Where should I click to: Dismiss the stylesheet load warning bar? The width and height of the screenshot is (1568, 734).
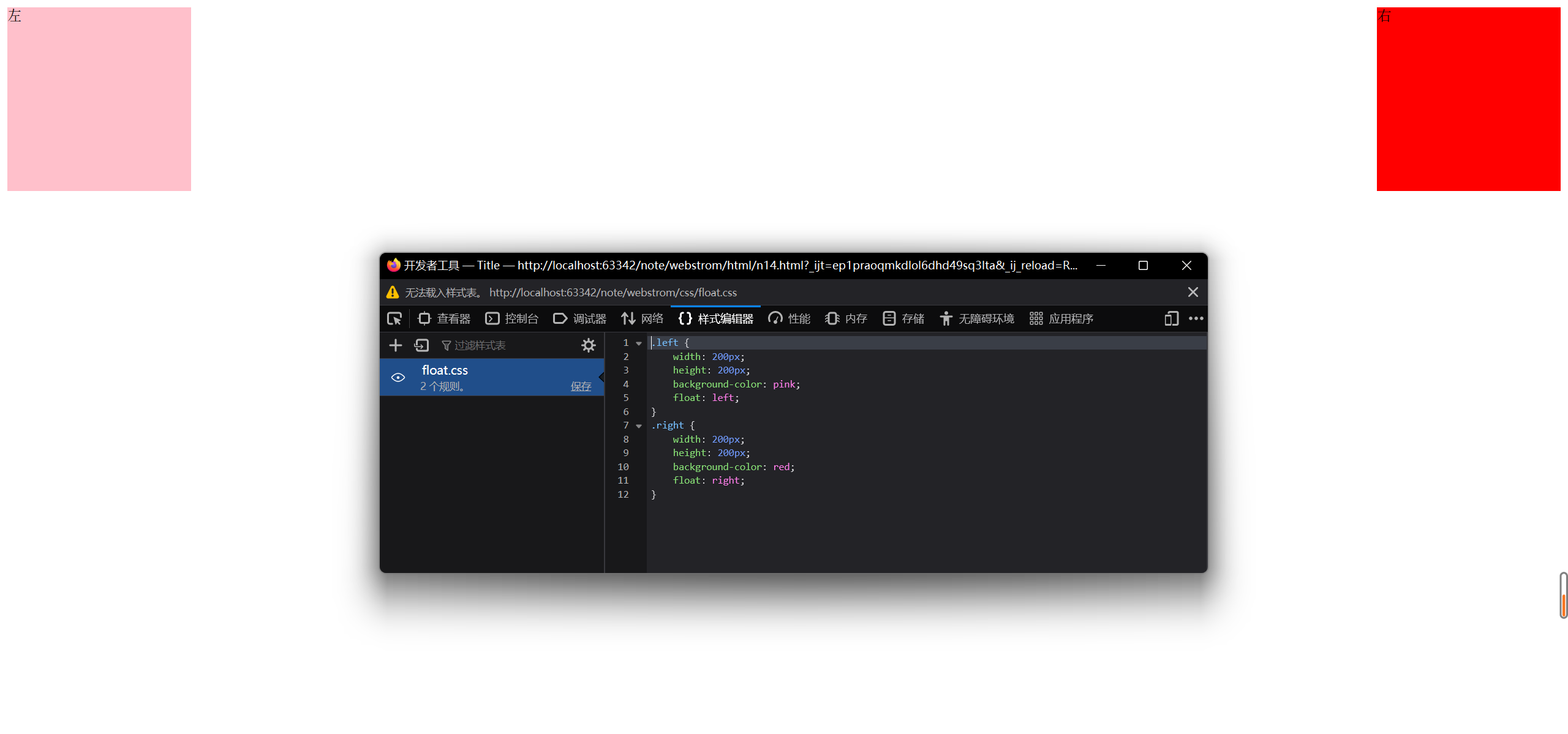click(1193, 292)
